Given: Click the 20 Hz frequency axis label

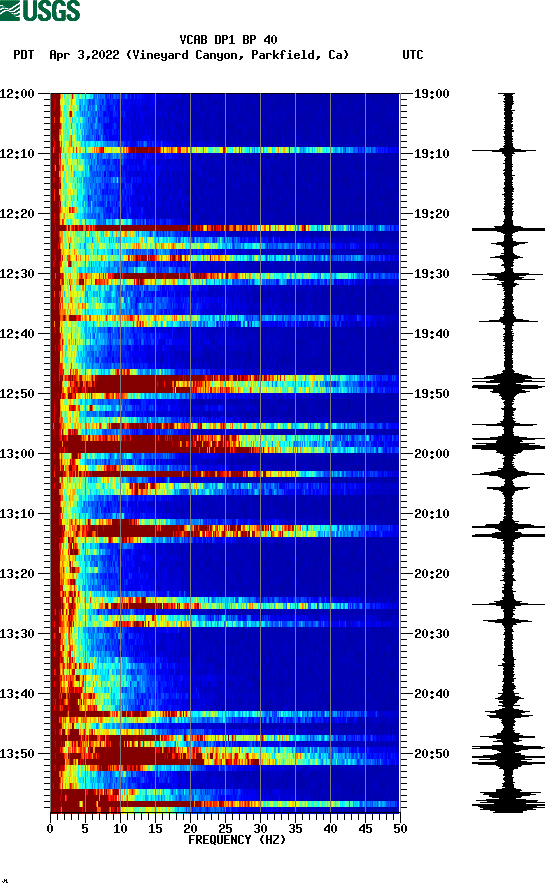Looking at the screenshot, I should 190,829.
